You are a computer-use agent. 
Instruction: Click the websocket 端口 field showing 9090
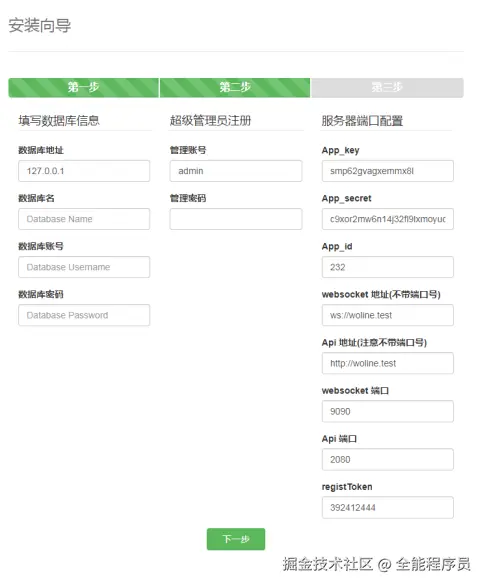388,411
